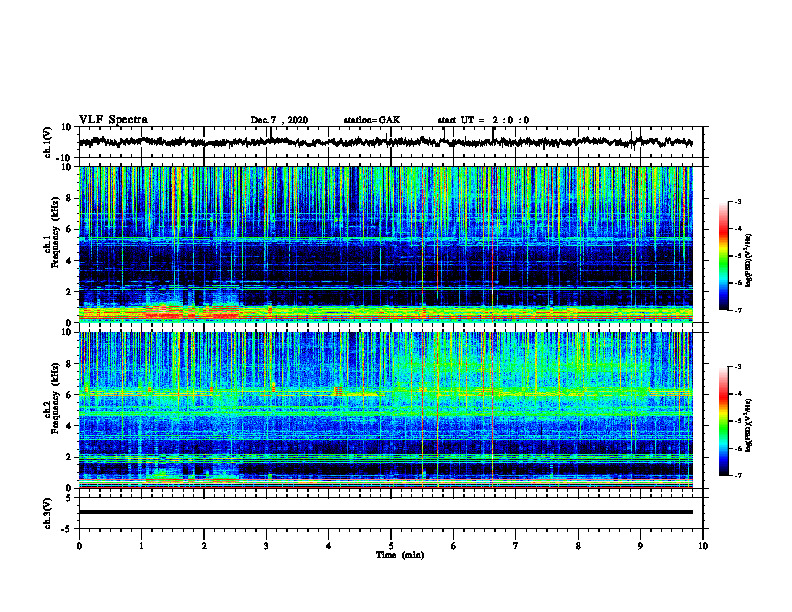Viewport: 792px width, 612px height.
Task: Select the date text "Dec. 7, 2020"
Action: [x=279, y=120]
